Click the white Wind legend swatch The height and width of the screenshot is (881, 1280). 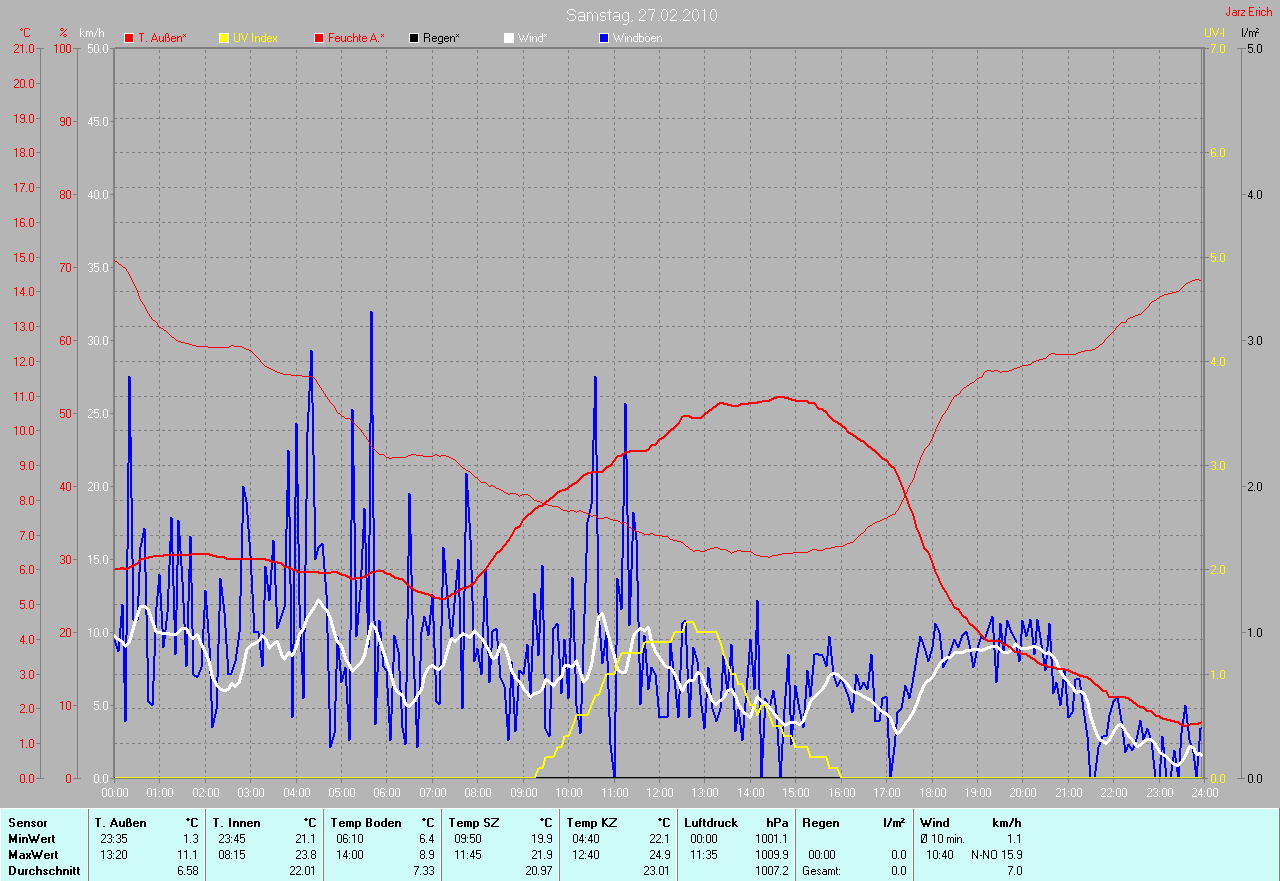point(508,38)
